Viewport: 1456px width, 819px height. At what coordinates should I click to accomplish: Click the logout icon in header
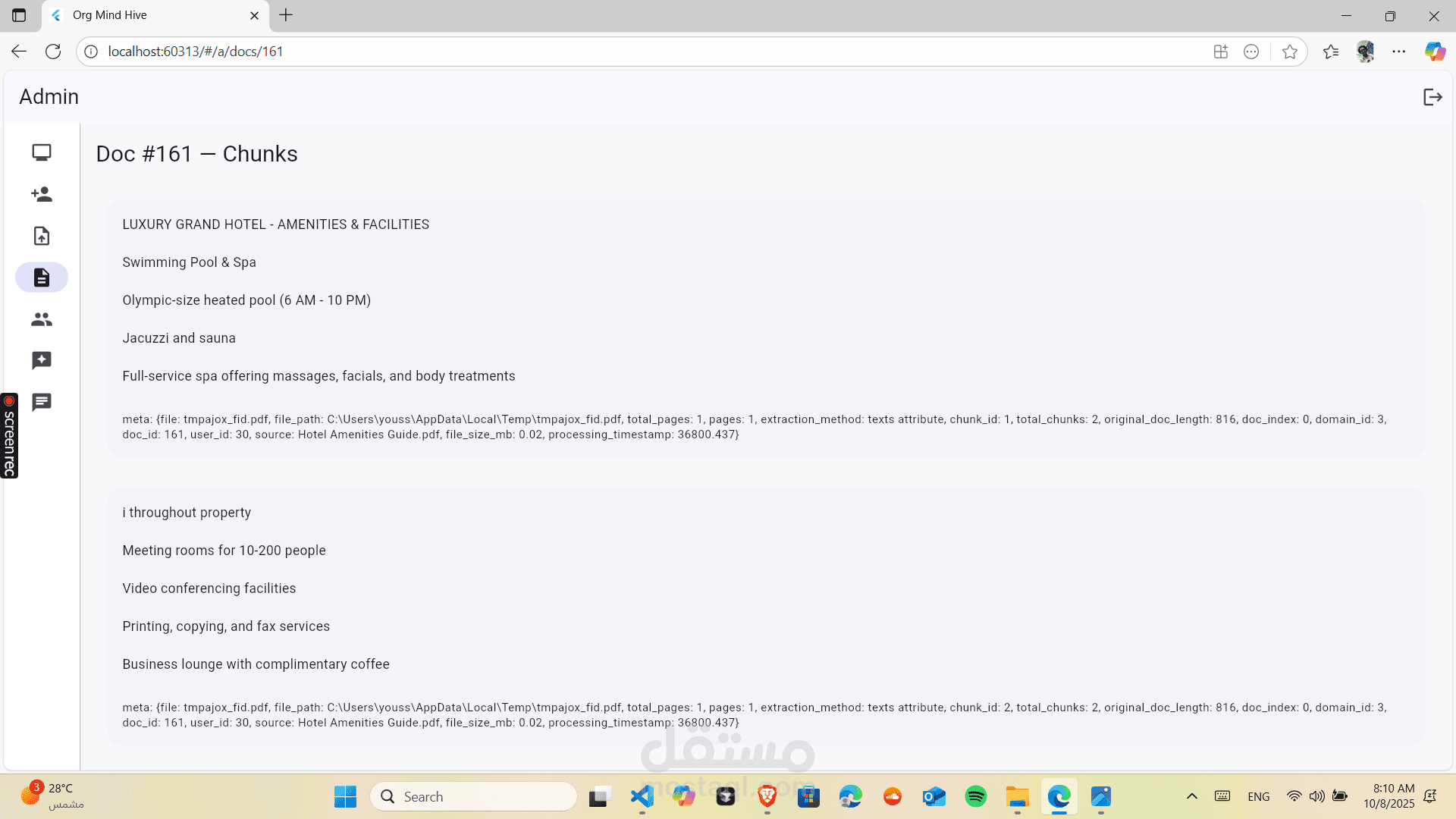click(x=1432, y=97)
